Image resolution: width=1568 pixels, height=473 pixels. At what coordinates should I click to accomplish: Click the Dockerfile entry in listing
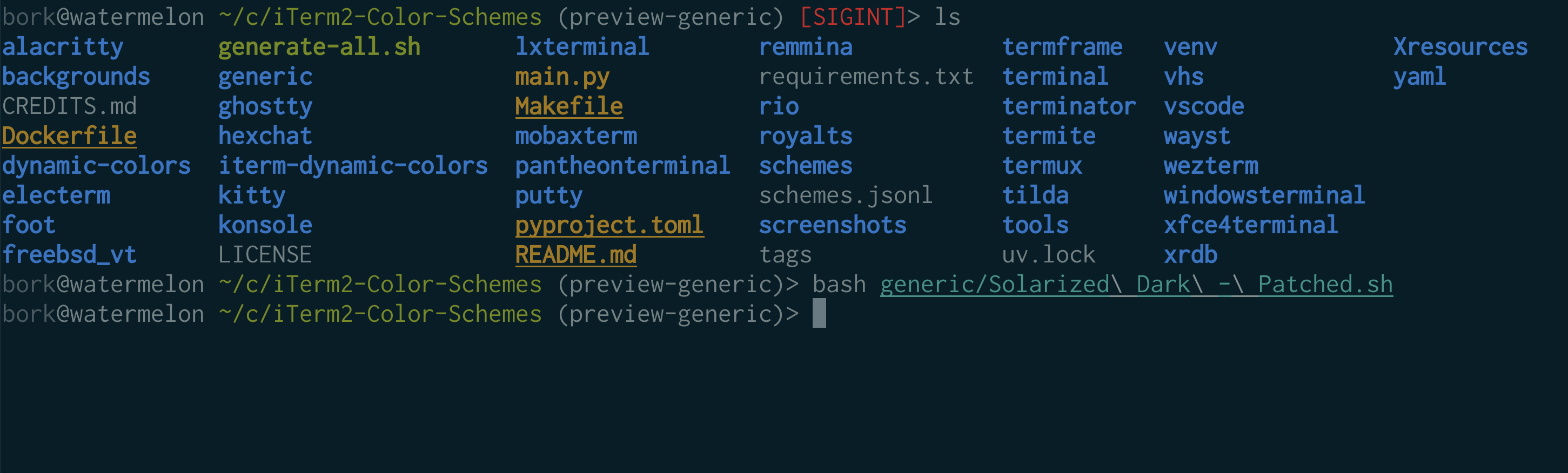click(69, 136)
